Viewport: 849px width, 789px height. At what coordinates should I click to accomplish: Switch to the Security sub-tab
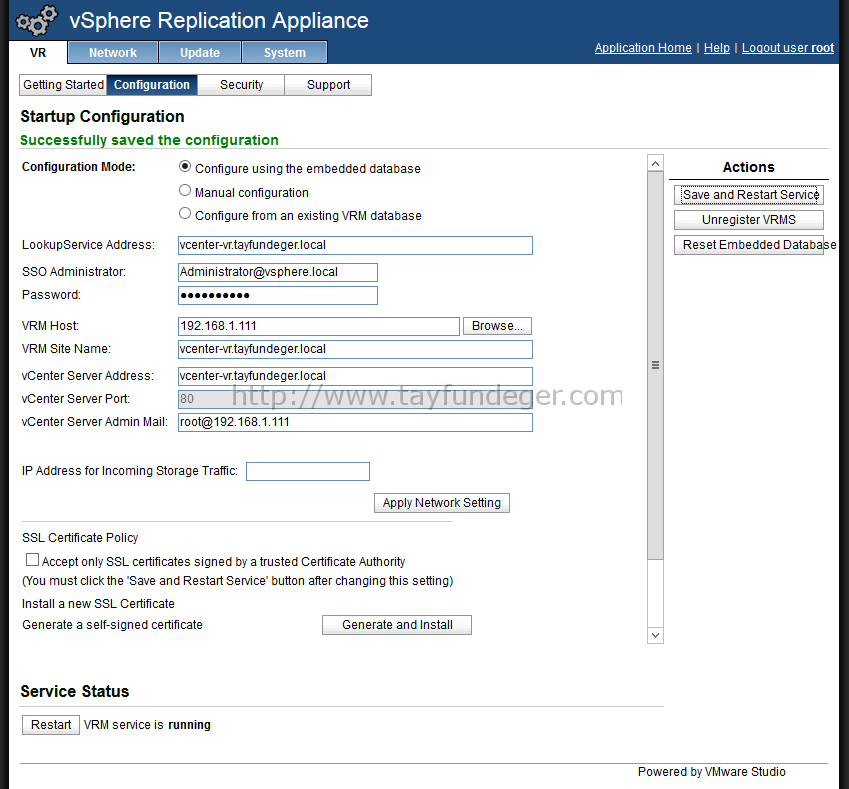241,85
